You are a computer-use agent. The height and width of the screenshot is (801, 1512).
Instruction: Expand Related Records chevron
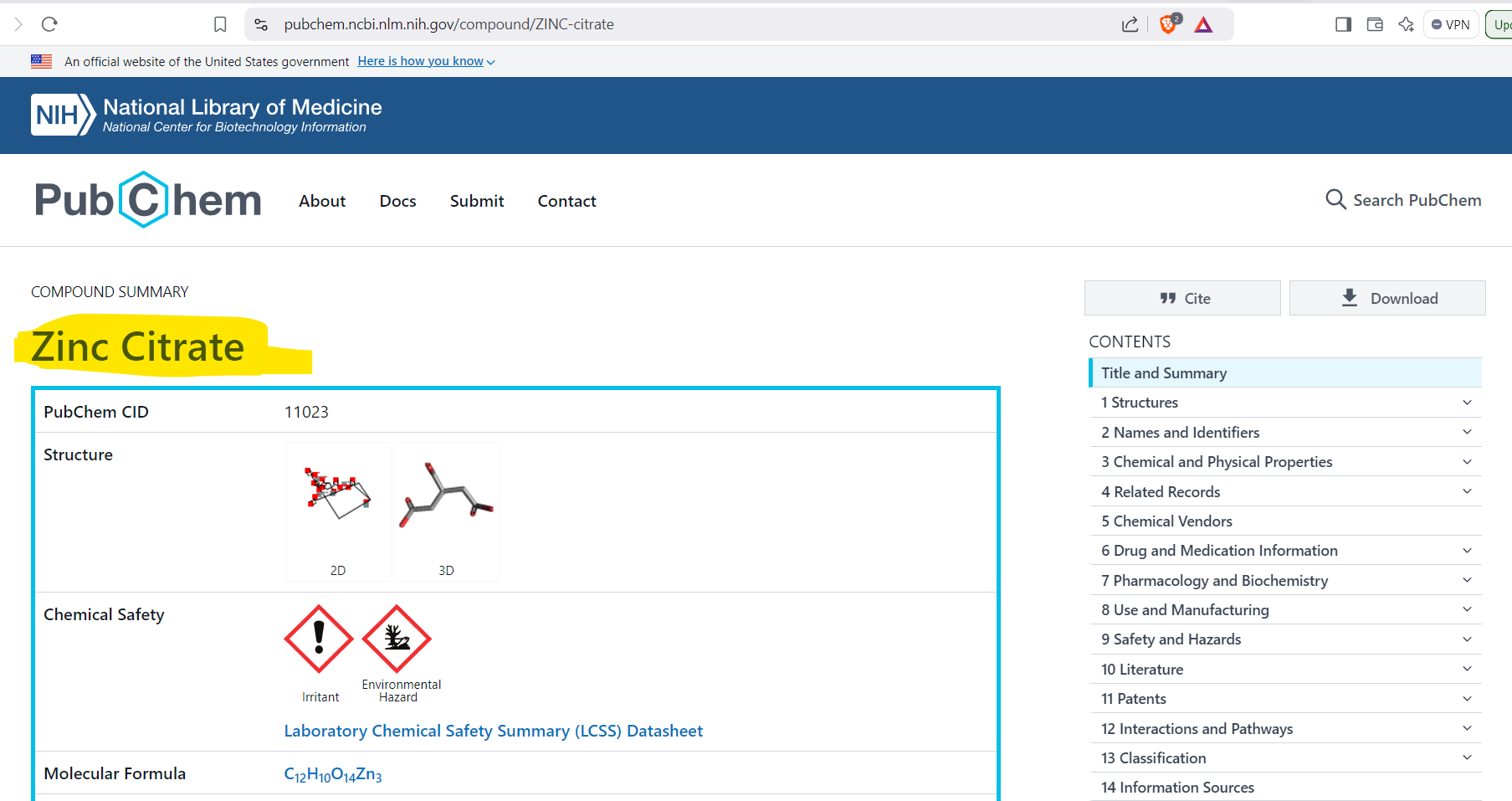click(x=1467, y=491)
